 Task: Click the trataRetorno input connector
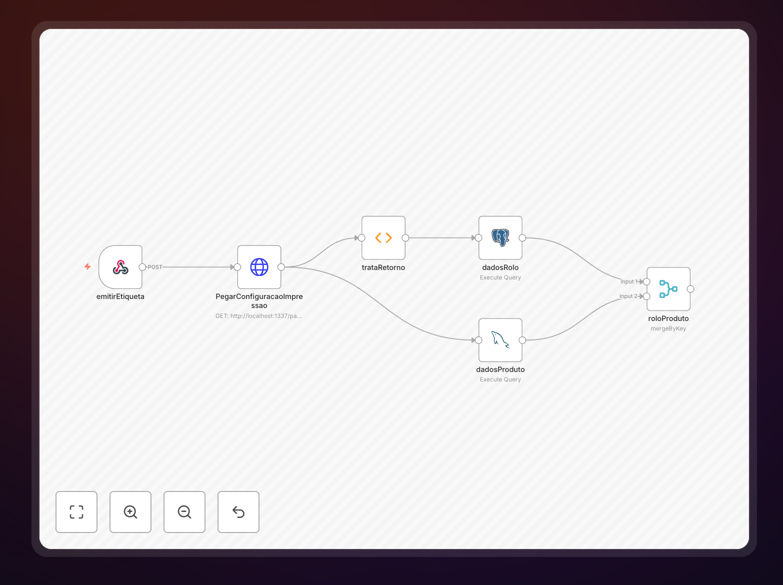[x=362, y=238]
